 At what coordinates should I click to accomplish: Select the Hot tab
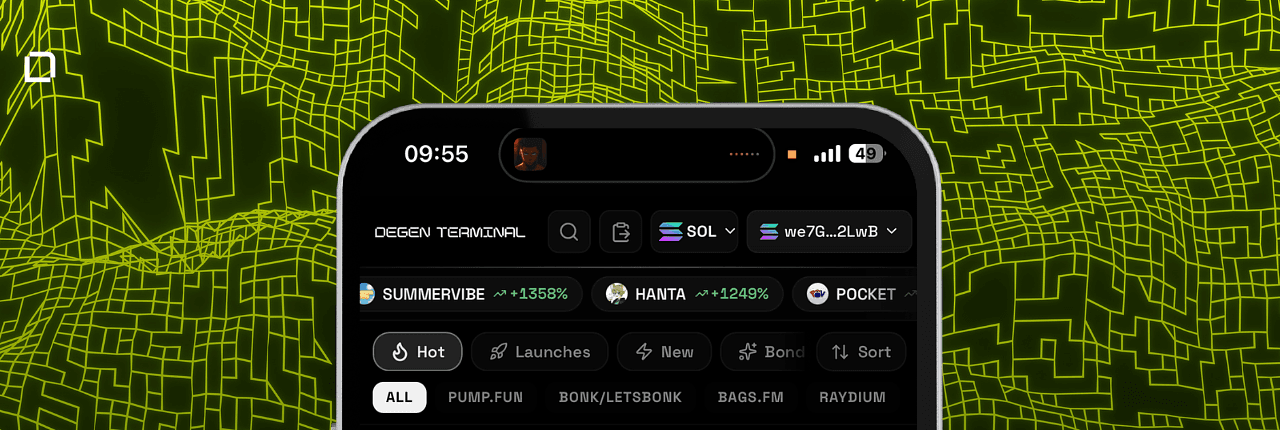pyautogui.click(x=418, y=352)
